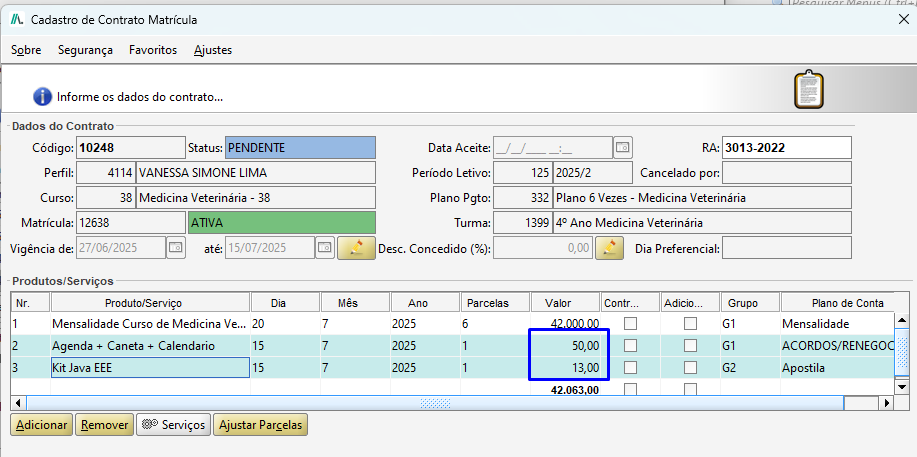The width and height of the screenshot is (917, 457).
Task: Click the Ajustar Parcelas button
Action: pyautogui.click(x=261, y=425)
